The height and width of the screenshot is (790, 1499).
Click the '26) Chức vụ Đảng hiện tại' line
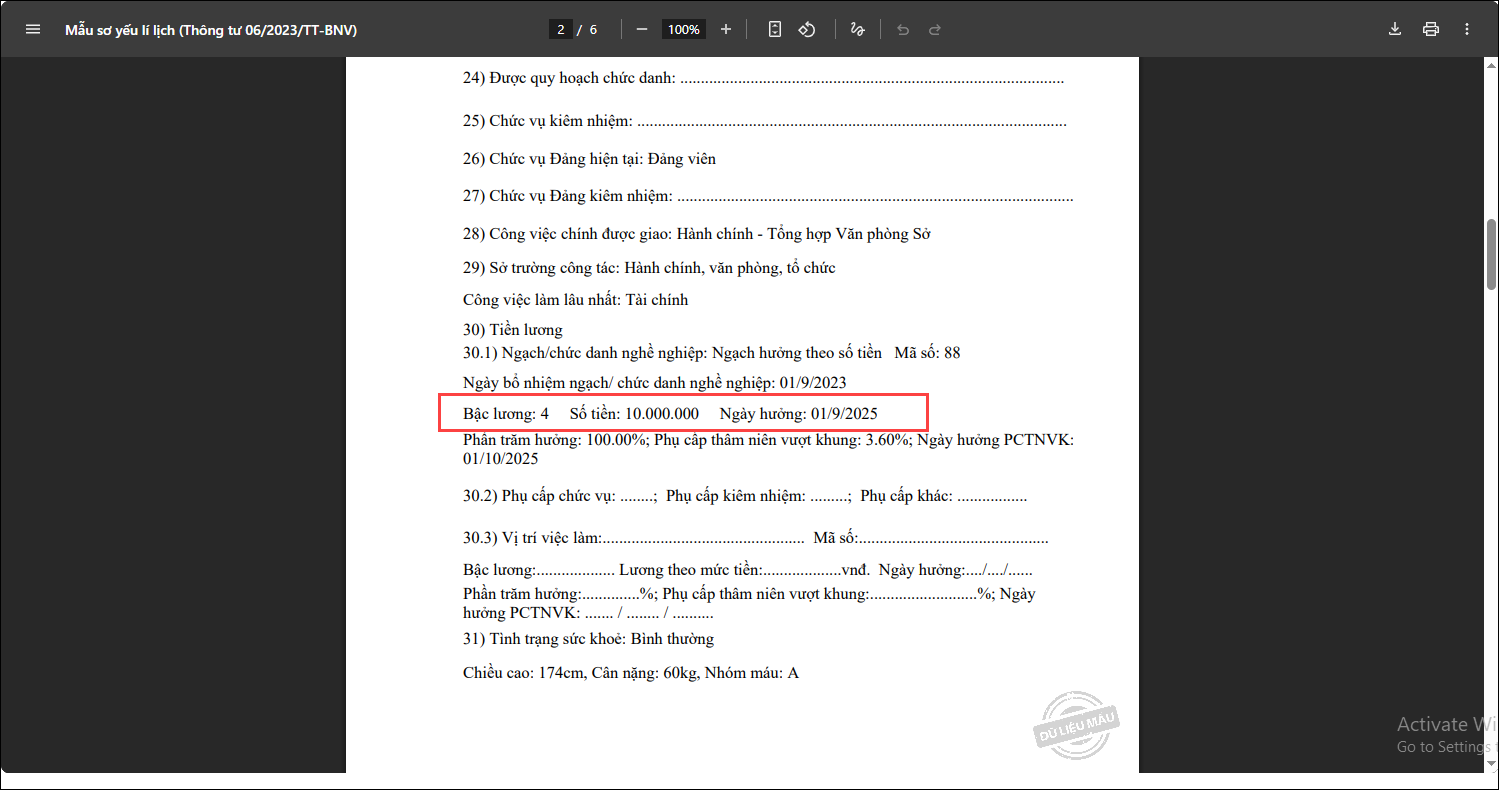point(589,159)
